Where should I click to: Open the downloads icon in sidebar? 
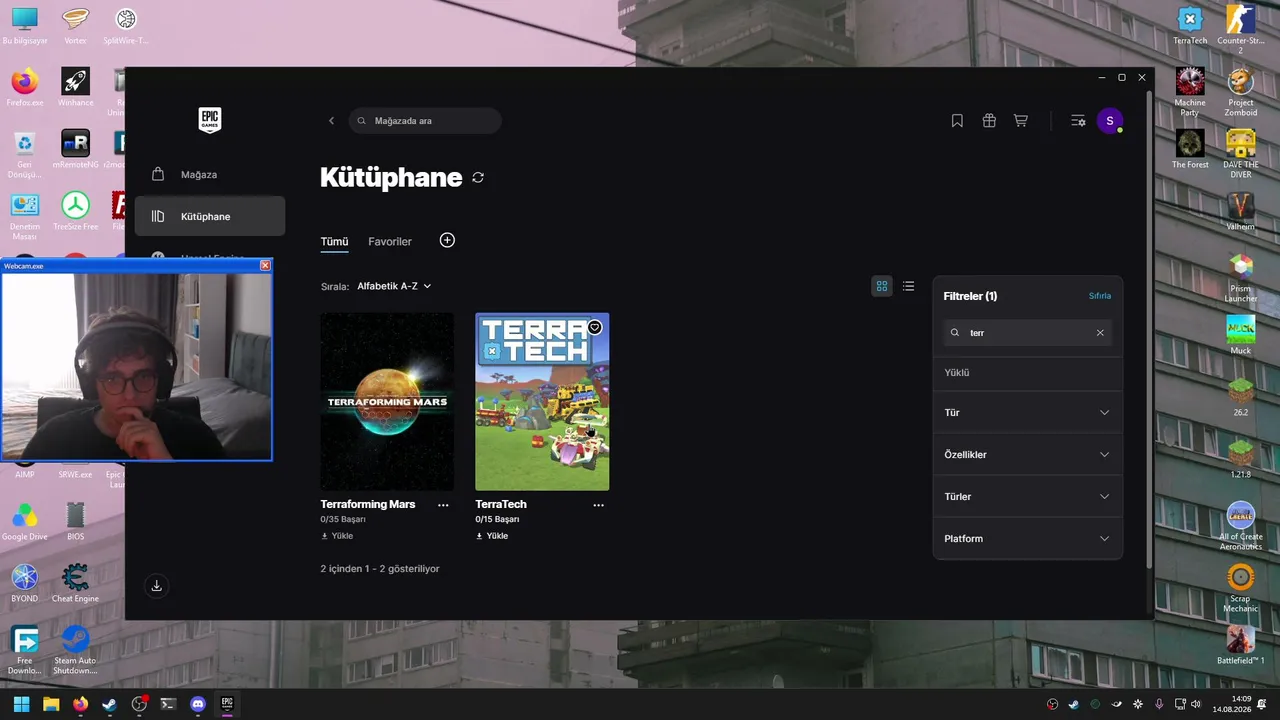[x=157, y=587]
